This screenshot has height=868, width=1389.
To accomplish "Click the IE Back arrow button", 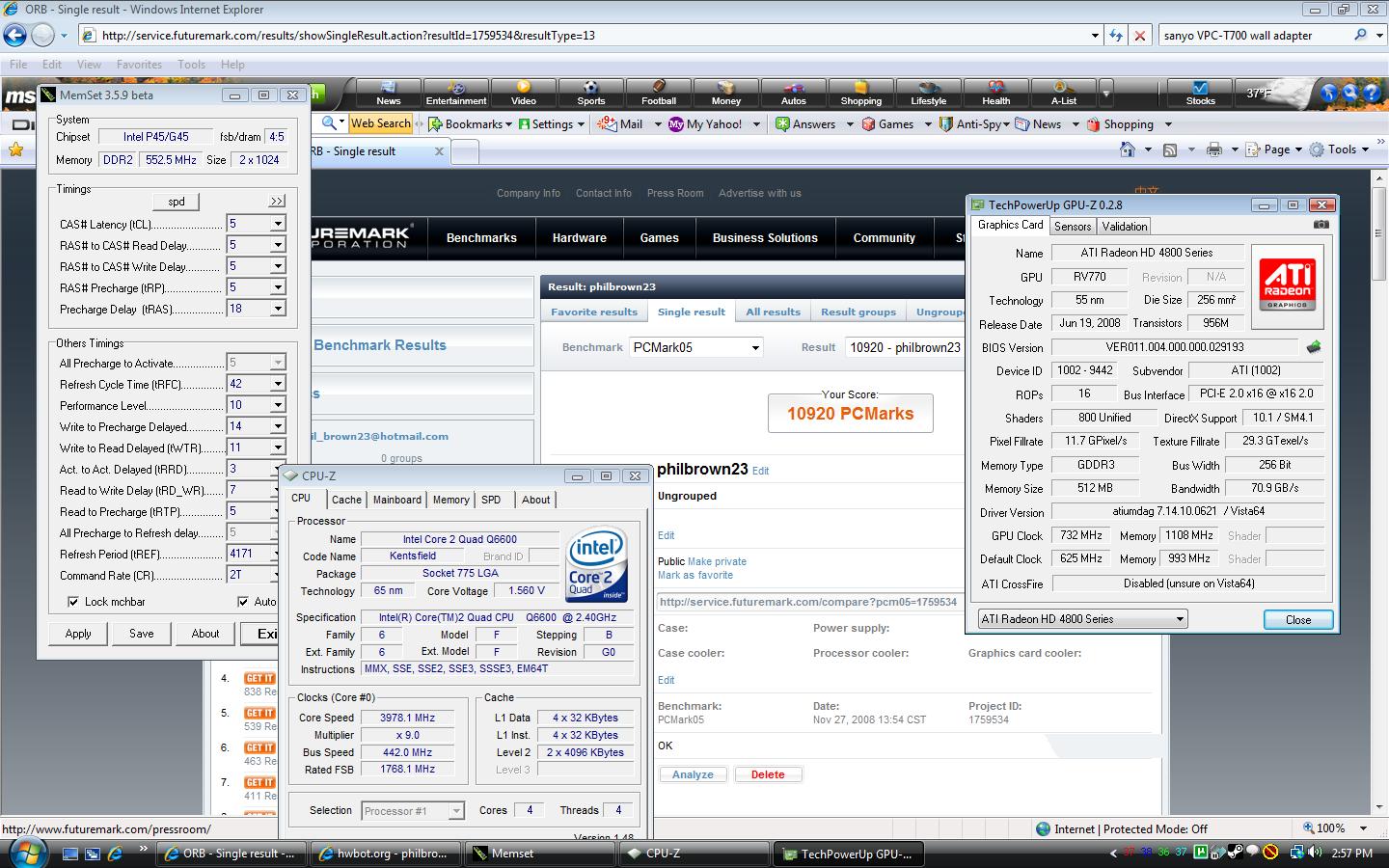I will tap(14, 36).
